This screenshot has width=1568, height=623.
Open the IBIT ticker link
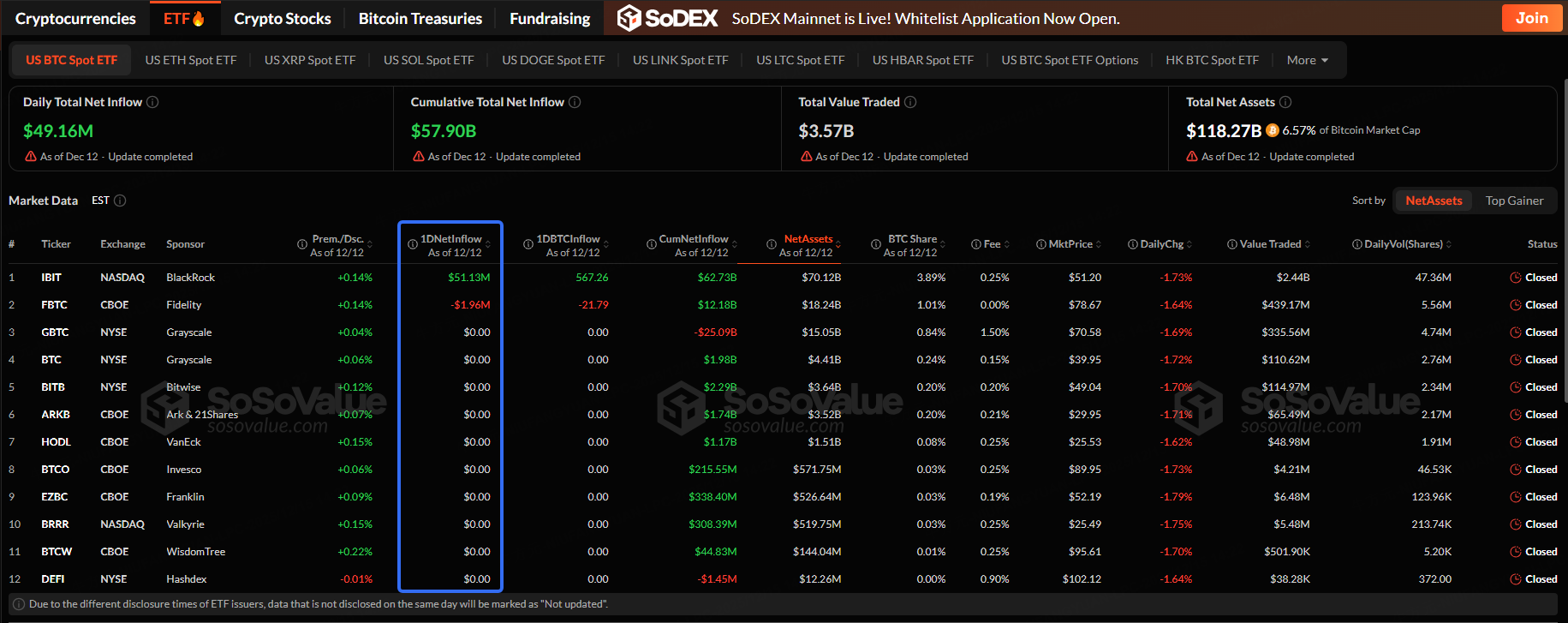[51, 278]
